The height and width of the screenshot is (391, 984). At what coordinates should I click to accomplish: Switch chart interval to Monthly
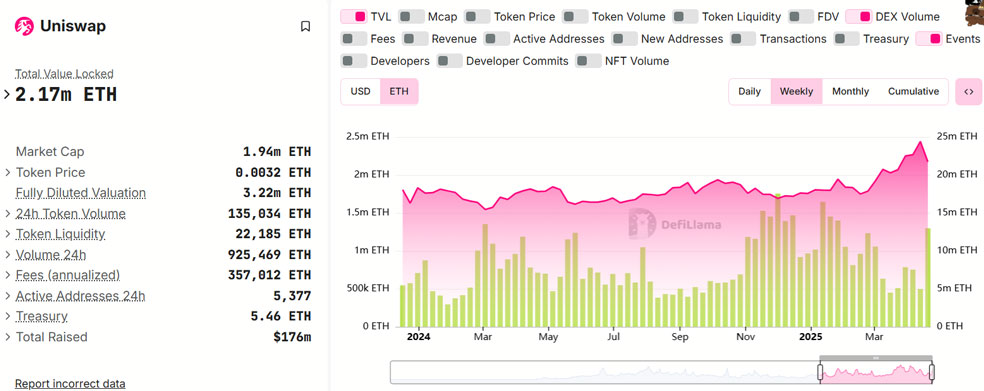pos(850,92)
